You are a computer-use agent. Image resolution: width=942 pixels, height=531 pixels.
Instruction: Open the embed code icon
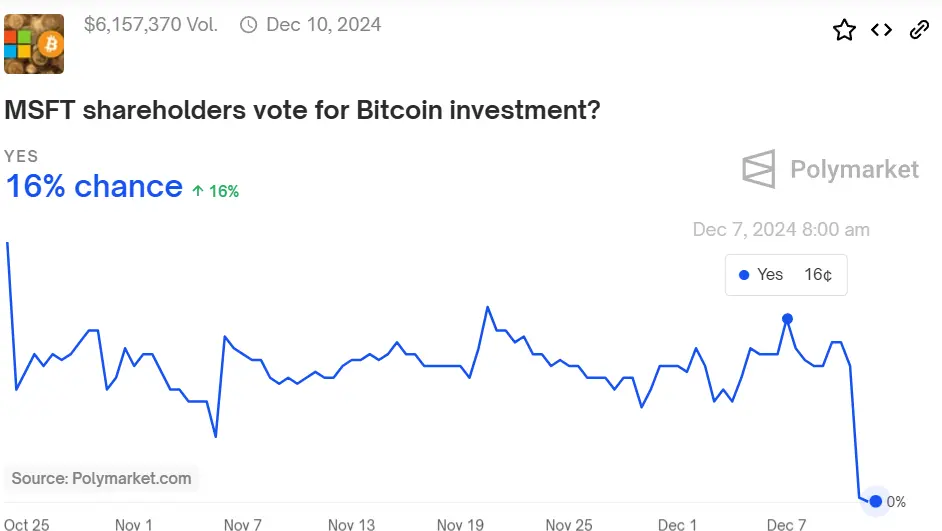coord(881,30)
